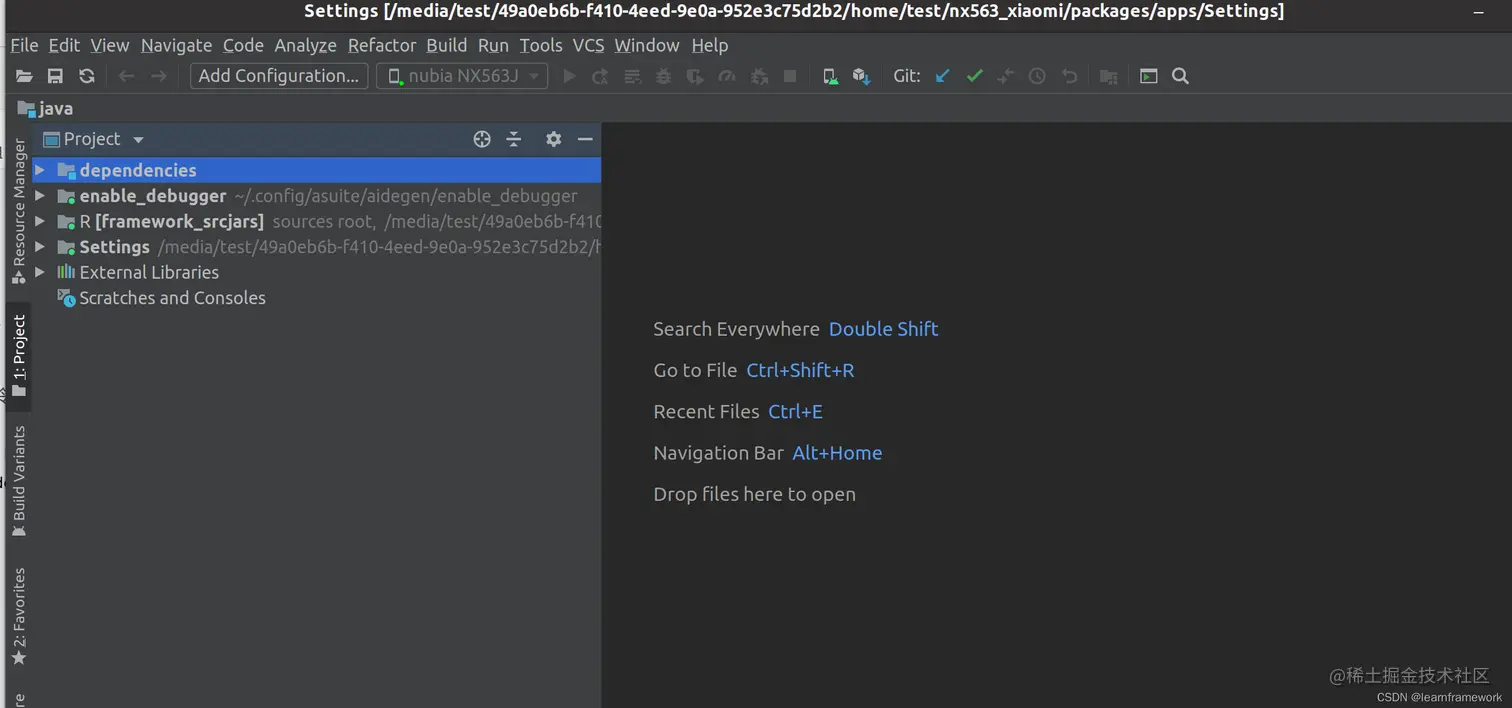Expand the Settings module node
The width and height of the screenshot is (1512, 708).
[x=40, y=247]
